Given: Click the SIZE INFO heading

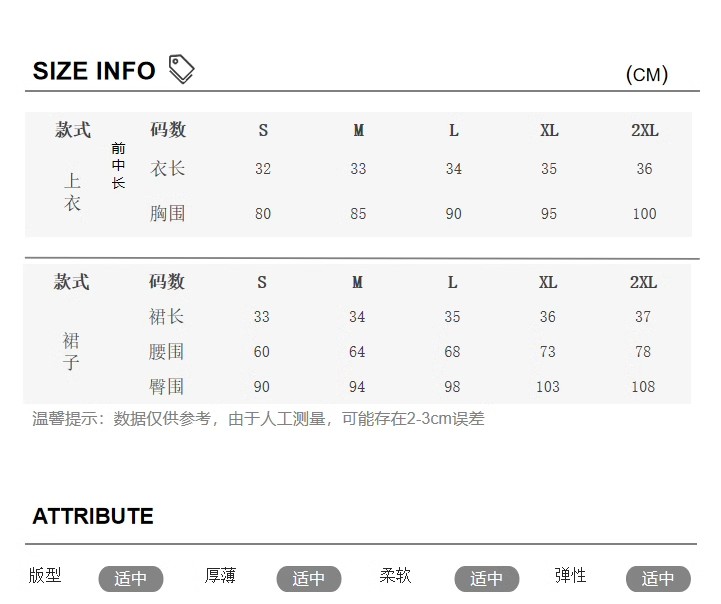Looking at the screenshot, I should click(94, 71).
